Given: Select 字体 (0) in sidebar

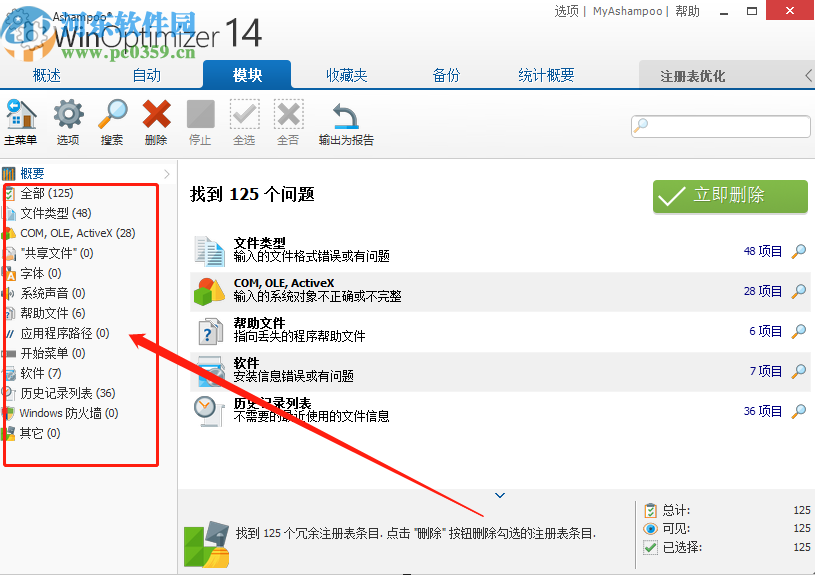Looking at the screenshot, I should click(41, 273).
